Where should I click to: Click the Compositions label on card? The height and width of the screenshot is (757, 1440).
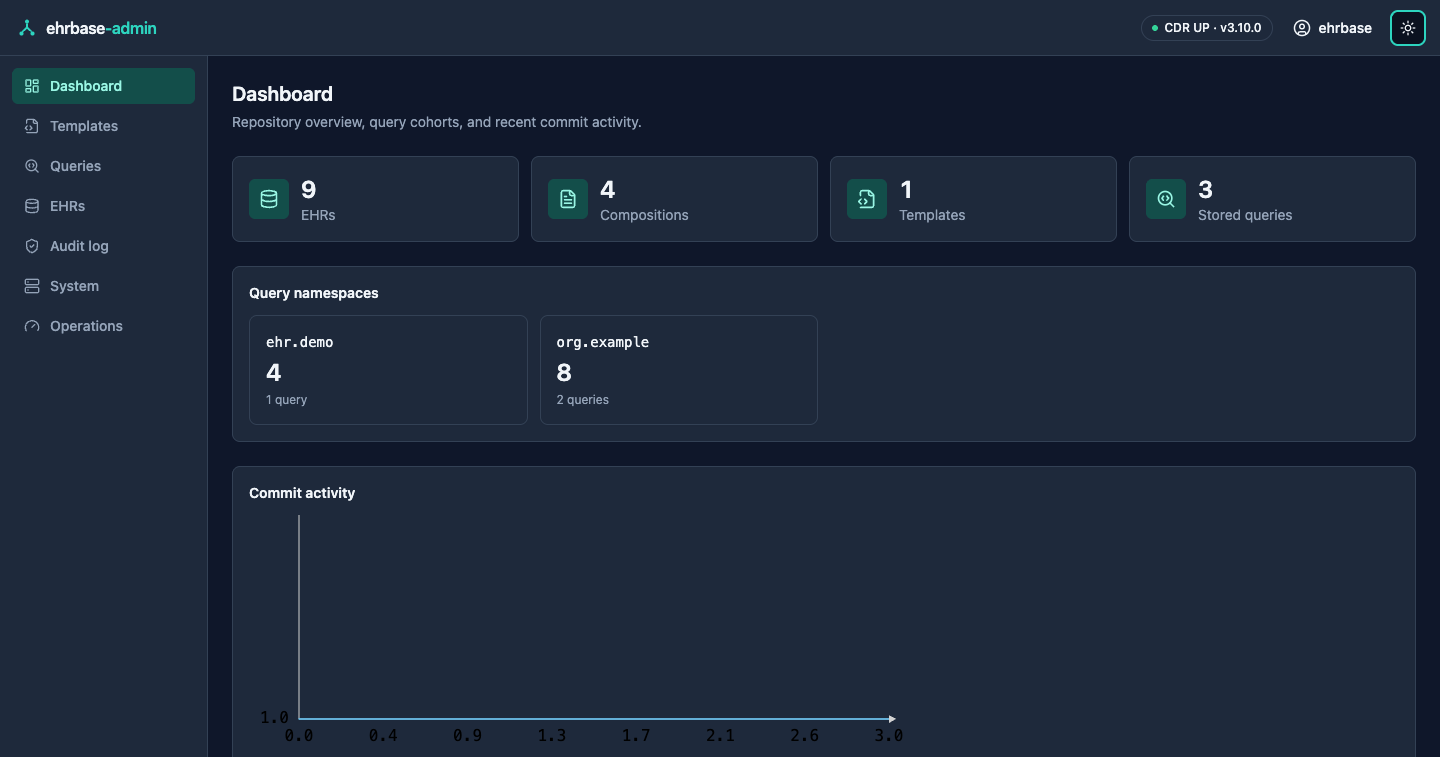pos(644,215)
